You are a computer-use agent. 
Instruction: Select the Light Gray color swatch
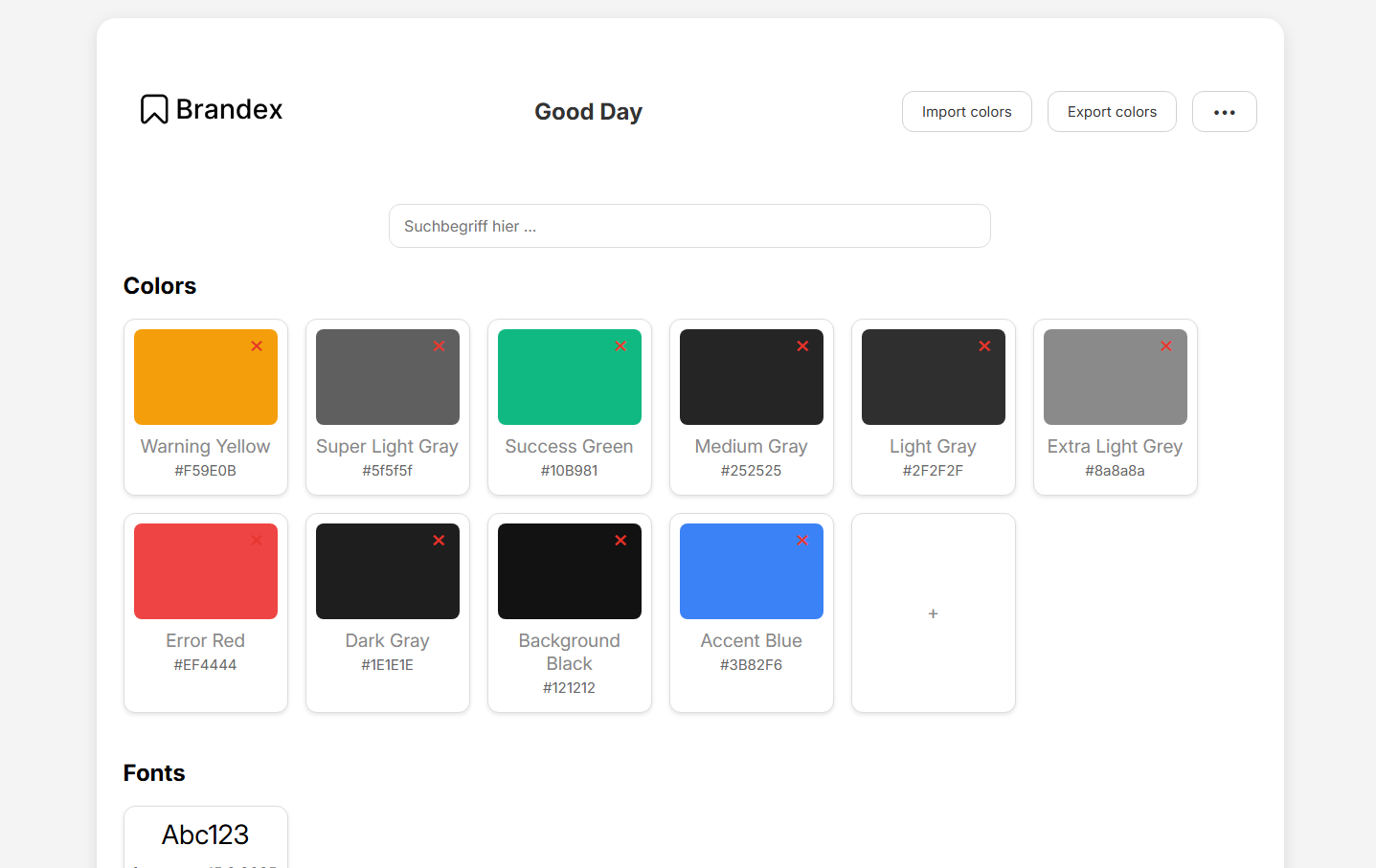tap(933, 377)
